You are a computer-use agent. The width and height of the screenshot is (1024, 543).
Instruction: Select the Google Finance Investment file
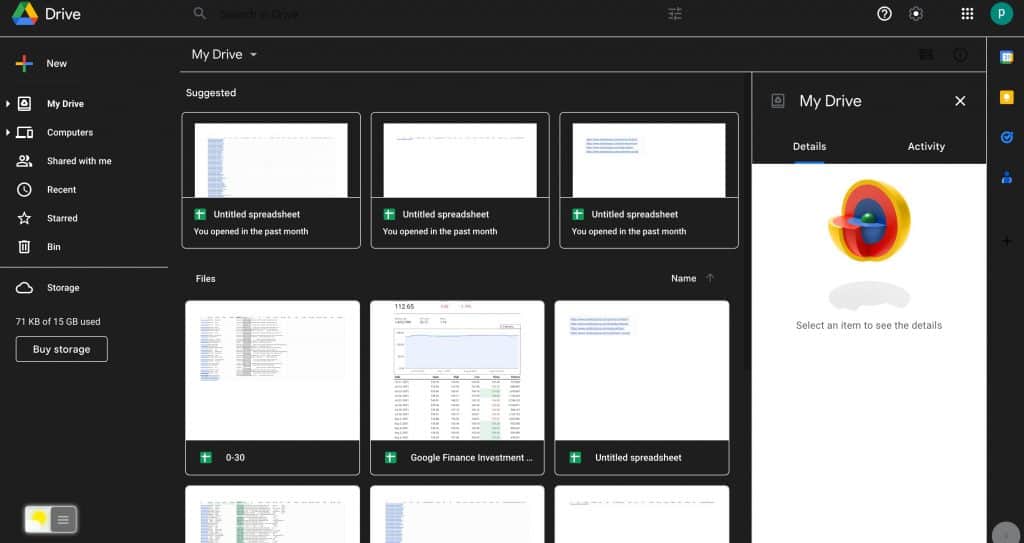457,387
